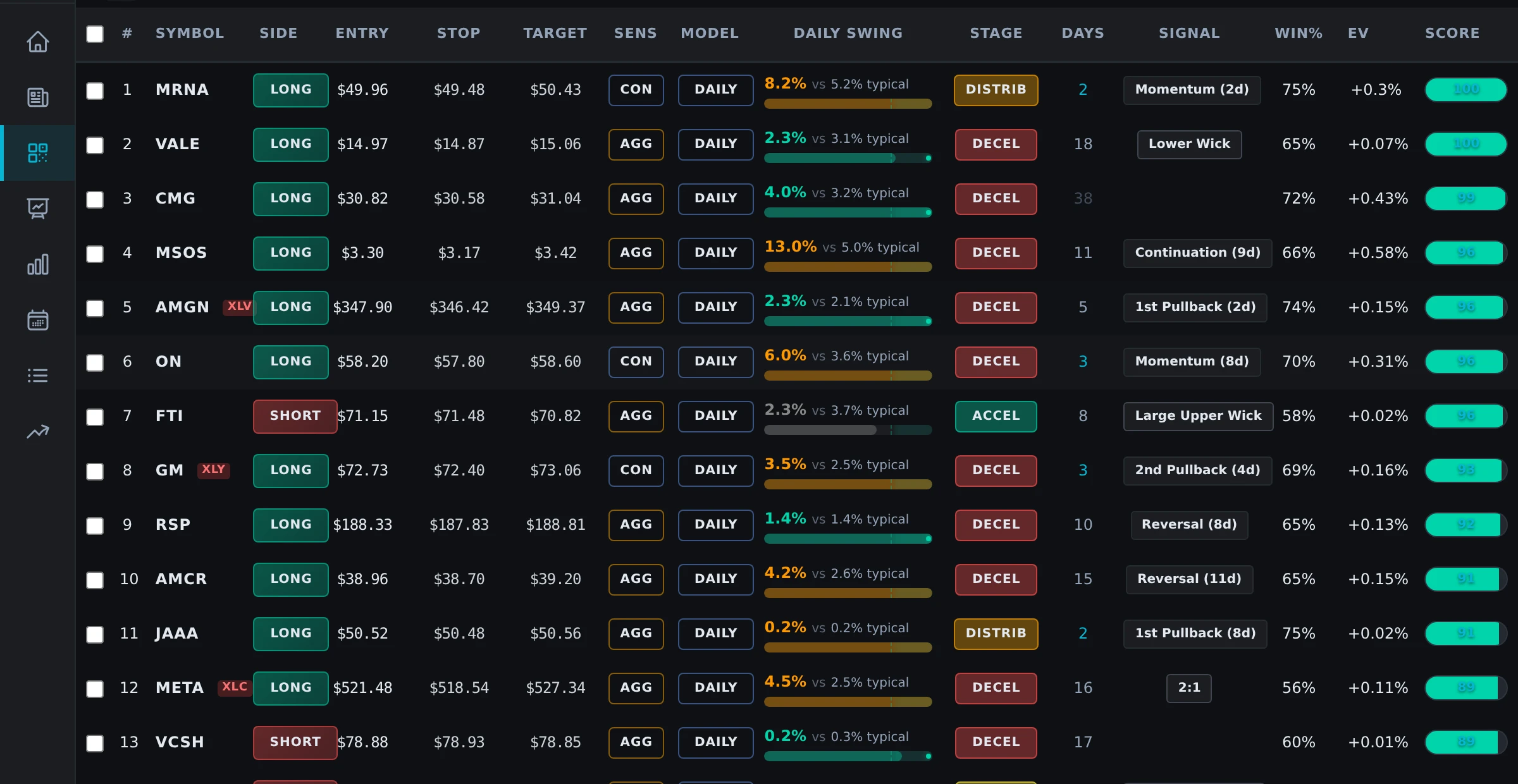Image resolution: width=1518 pixels, height=784 pixels.
Task: Check the JAAA row checkbox
Action: 95,634
